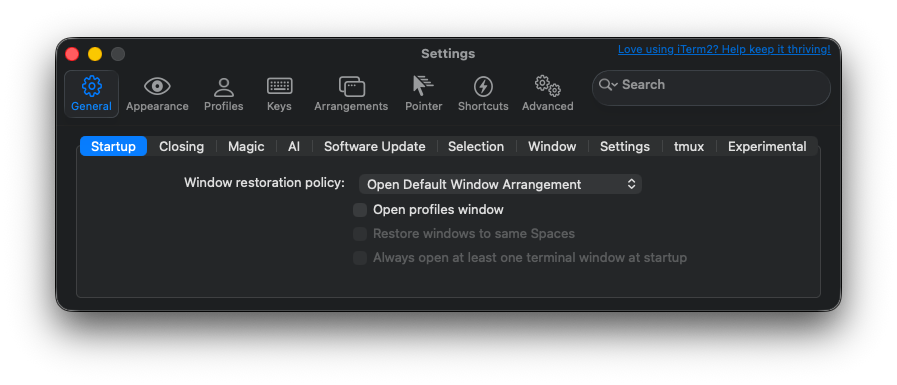897x385 pixels.
Task: Close the Settings window
Action: point(72,54)
